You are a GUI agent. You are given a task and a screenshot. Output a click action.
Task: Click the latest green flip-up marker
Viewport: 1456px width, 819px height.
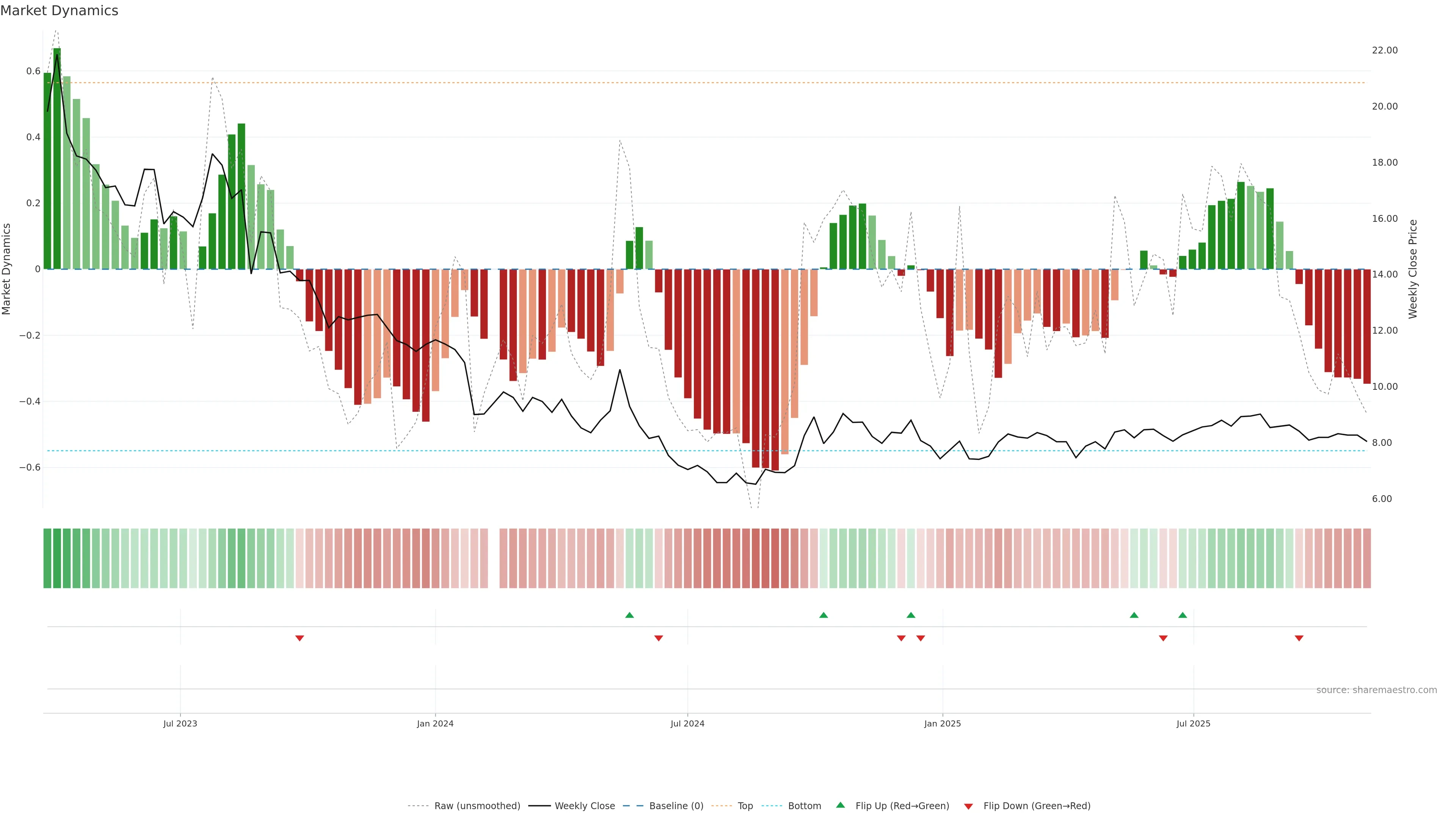click(1183, 615)
